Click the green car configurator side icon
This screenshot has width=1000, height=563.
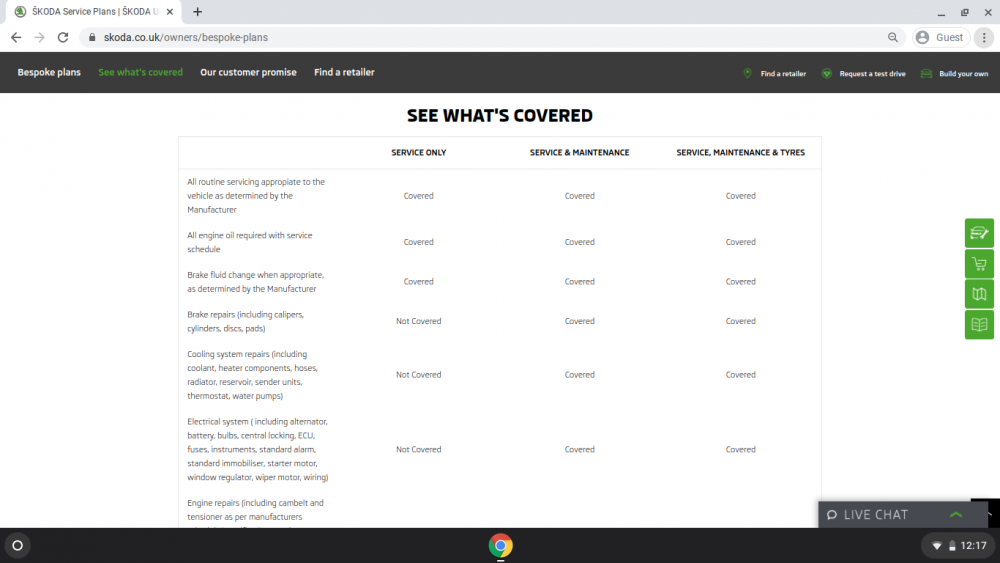coord(979,233)
